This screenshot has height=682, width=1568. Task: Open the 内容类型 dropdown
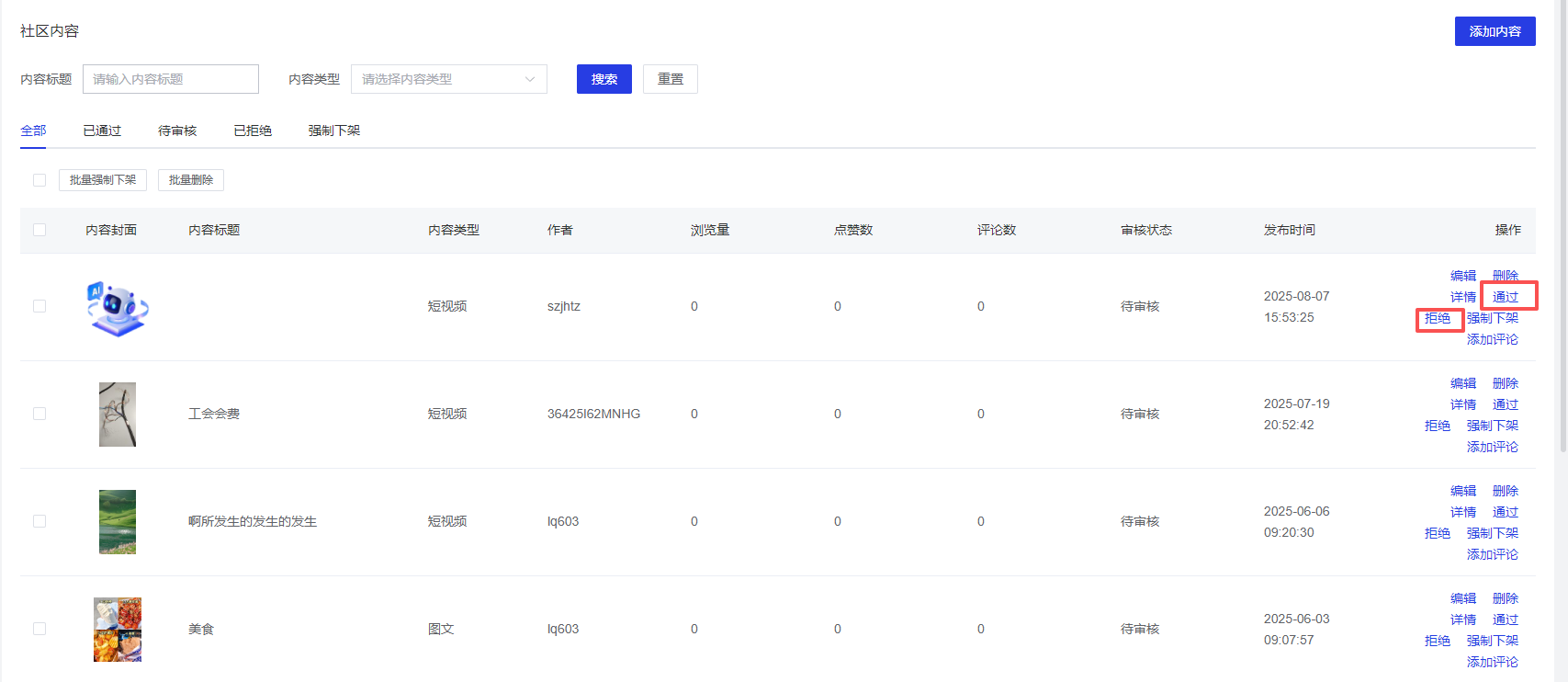(x=448, y=79)
